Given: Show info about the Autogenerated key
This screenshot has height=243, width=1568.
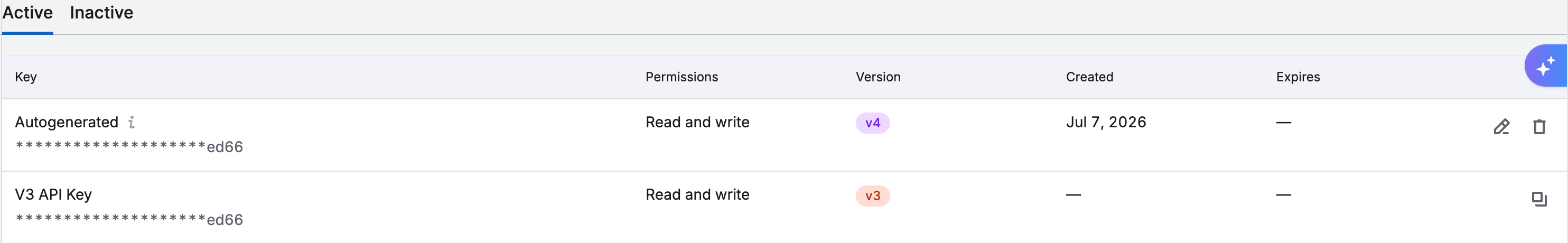Looking at the screenshot, I should tap(132, 123).
